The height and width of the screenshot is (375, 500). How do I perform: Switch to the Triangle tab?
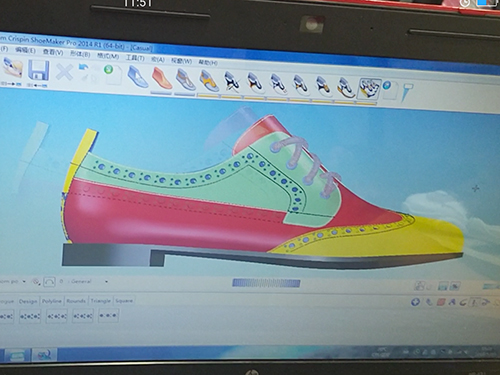coord(100,301)
